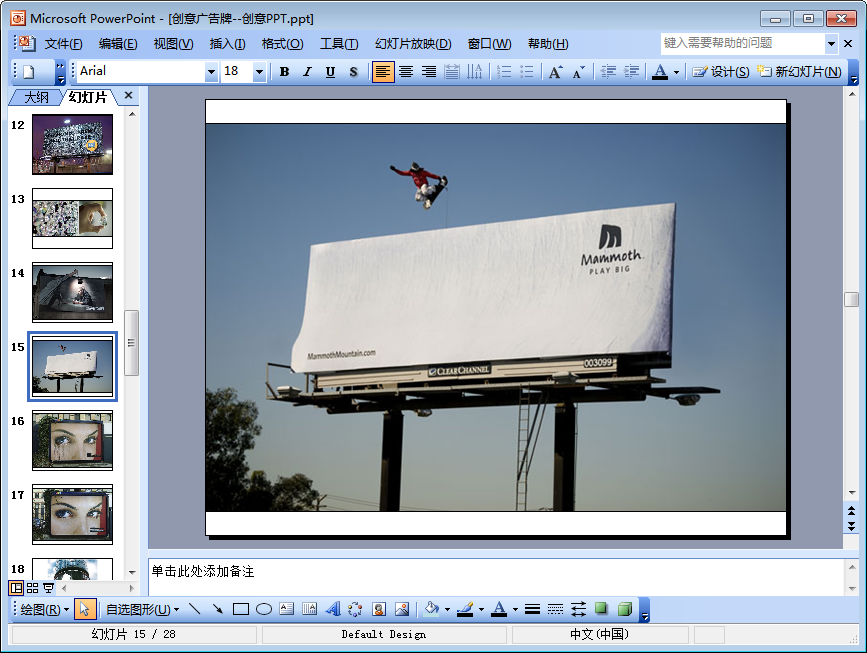Open the font size dropdown
Image resolution: width=867 pixels, height=653 pixels.
[260, 72]
